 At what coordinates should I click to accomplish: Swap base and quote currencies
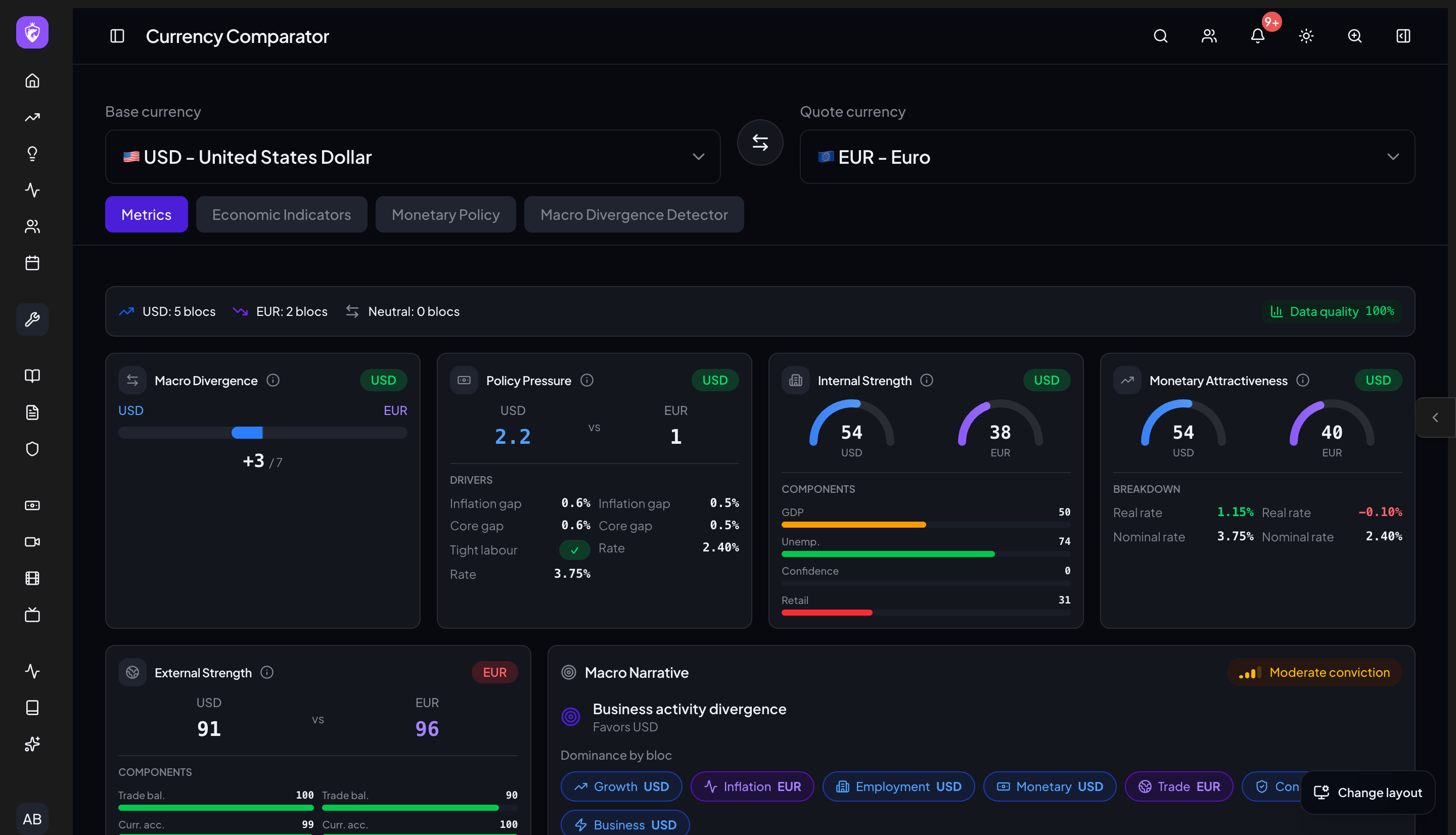tap(760, 142)
